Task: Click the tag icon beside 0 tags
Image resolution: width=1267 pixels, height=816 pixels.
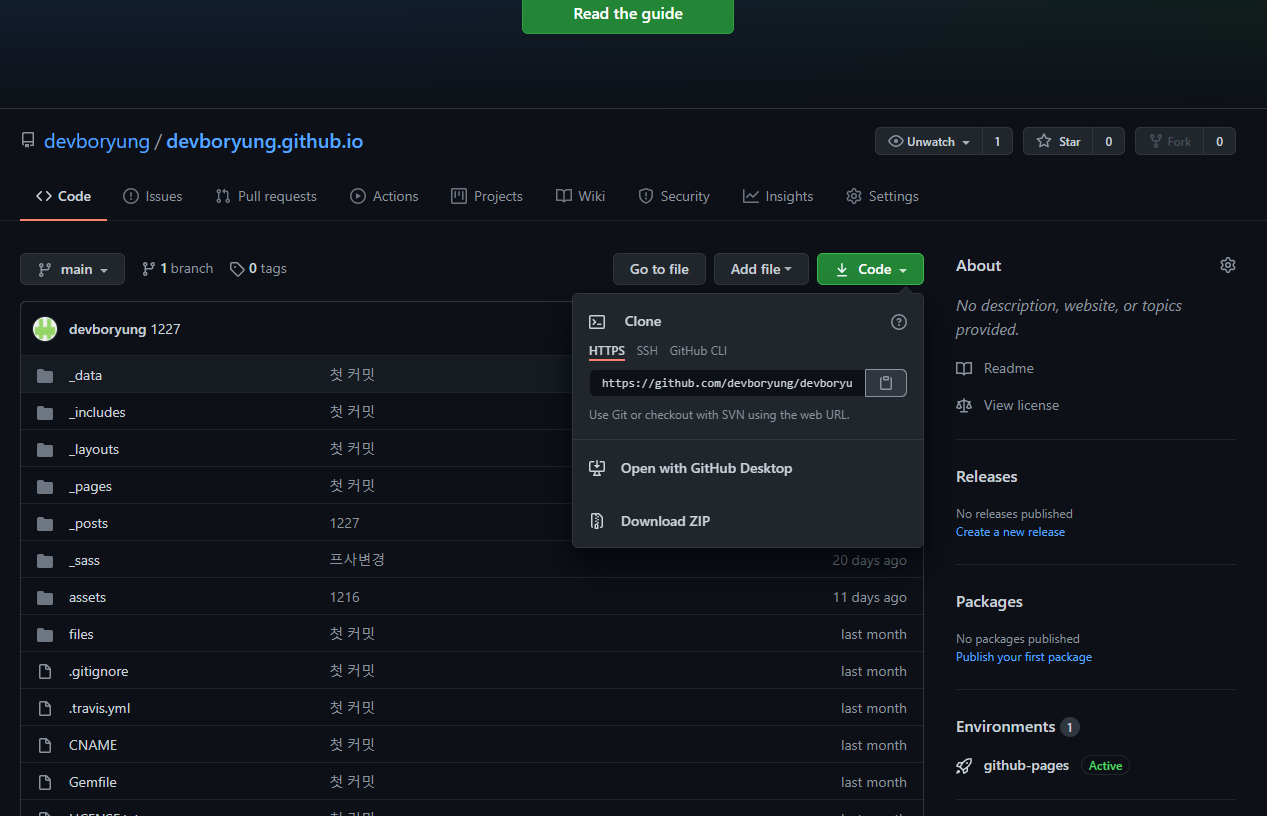Action: [237, 269]
